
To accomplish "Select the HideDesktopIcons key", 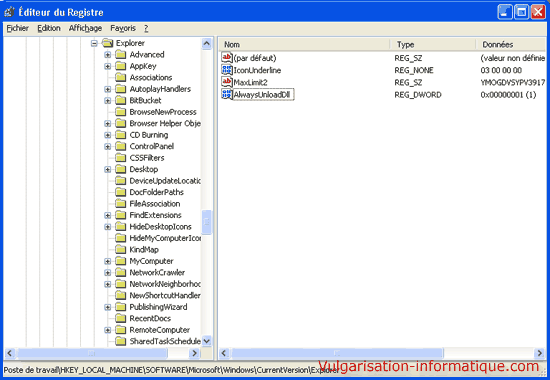I will (x=160, y=227).
